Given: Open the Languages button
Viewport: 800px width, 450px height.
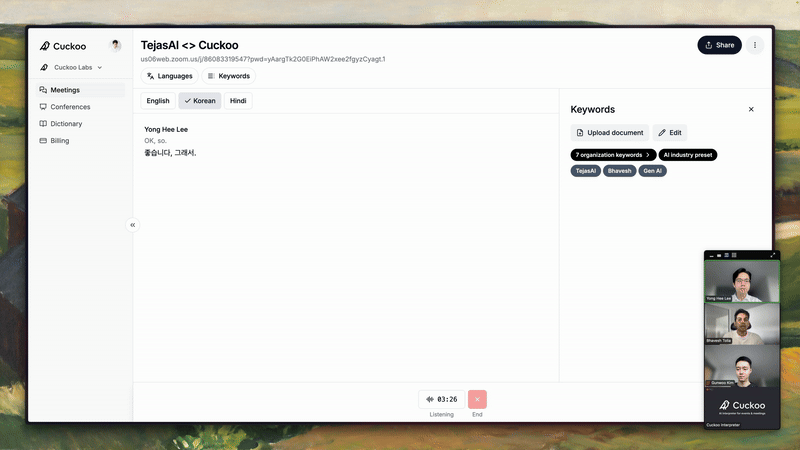Looking at the screenshot, I should (x=169, y=76).
